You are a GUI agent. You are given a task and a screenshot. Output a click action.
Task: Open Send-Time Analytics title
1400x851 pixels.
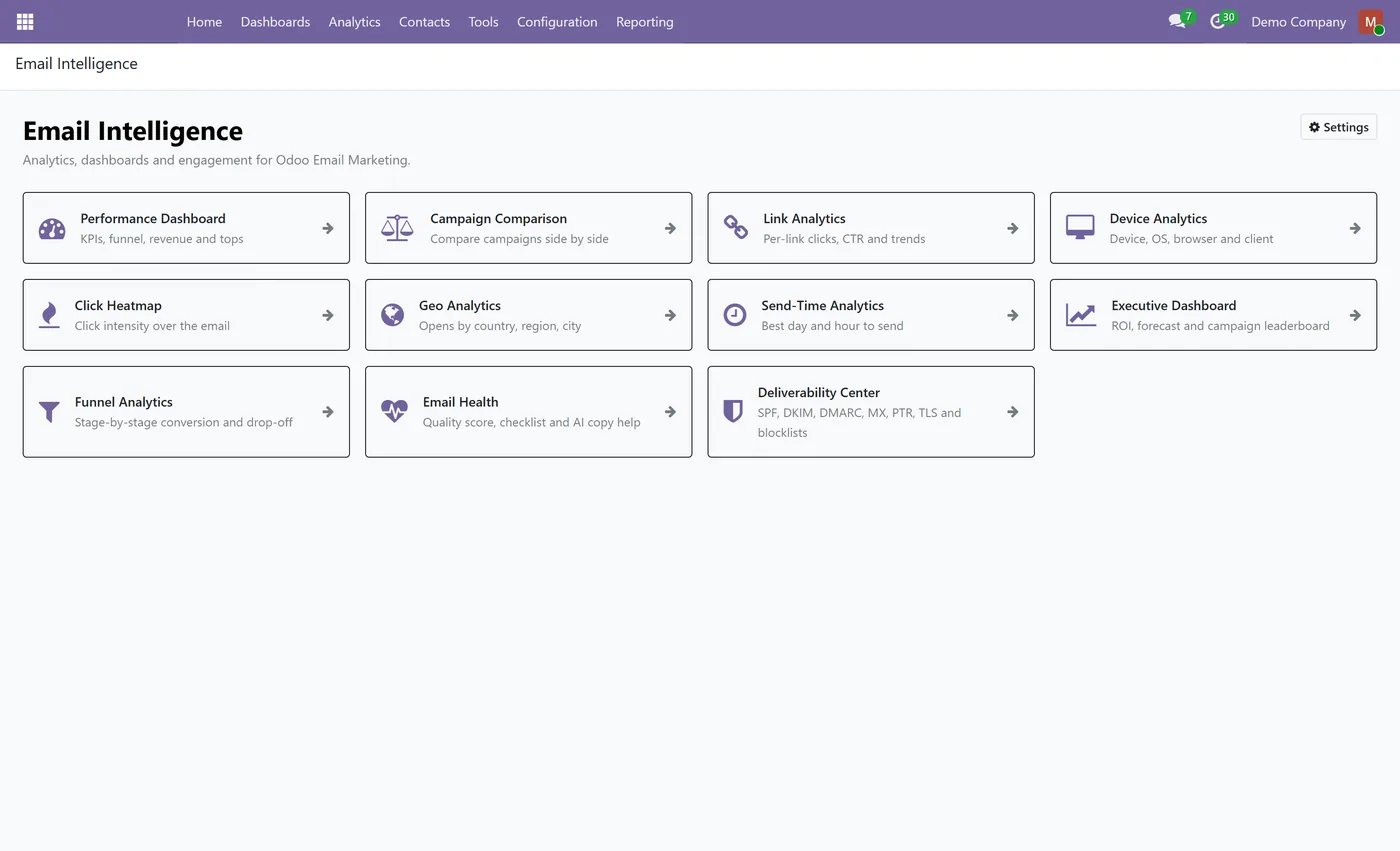822,305
